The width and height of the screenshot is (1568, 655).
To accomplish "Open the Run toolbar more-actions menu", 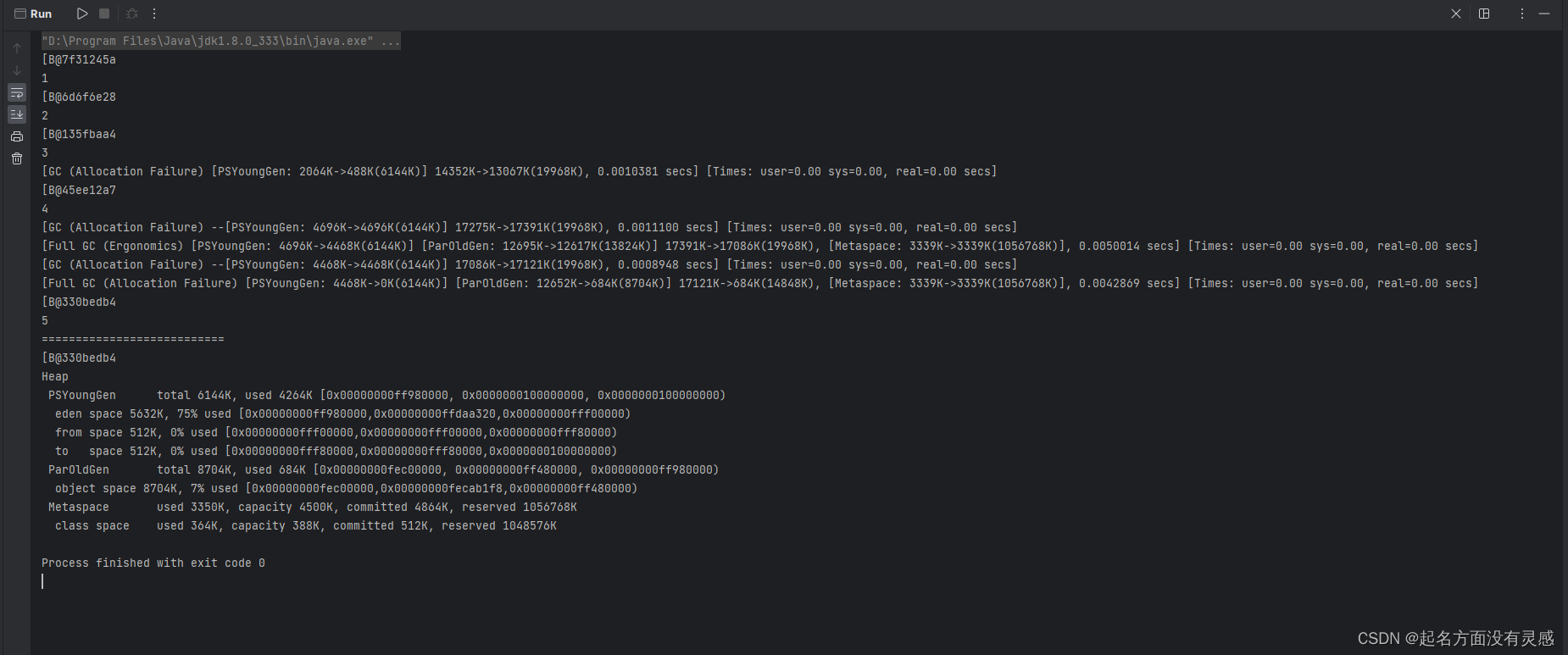I will pos(154,14).
